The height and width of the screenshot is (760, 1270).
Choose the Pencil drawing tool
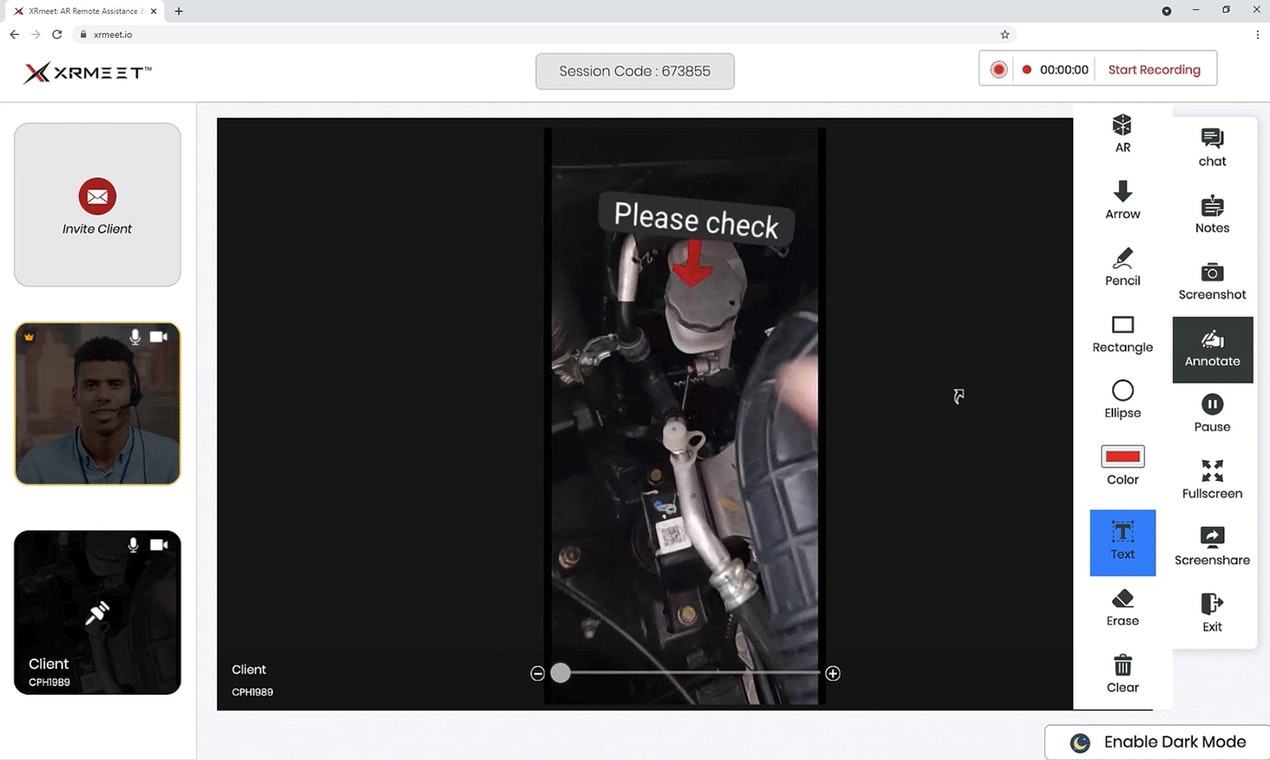point(1122,267)
